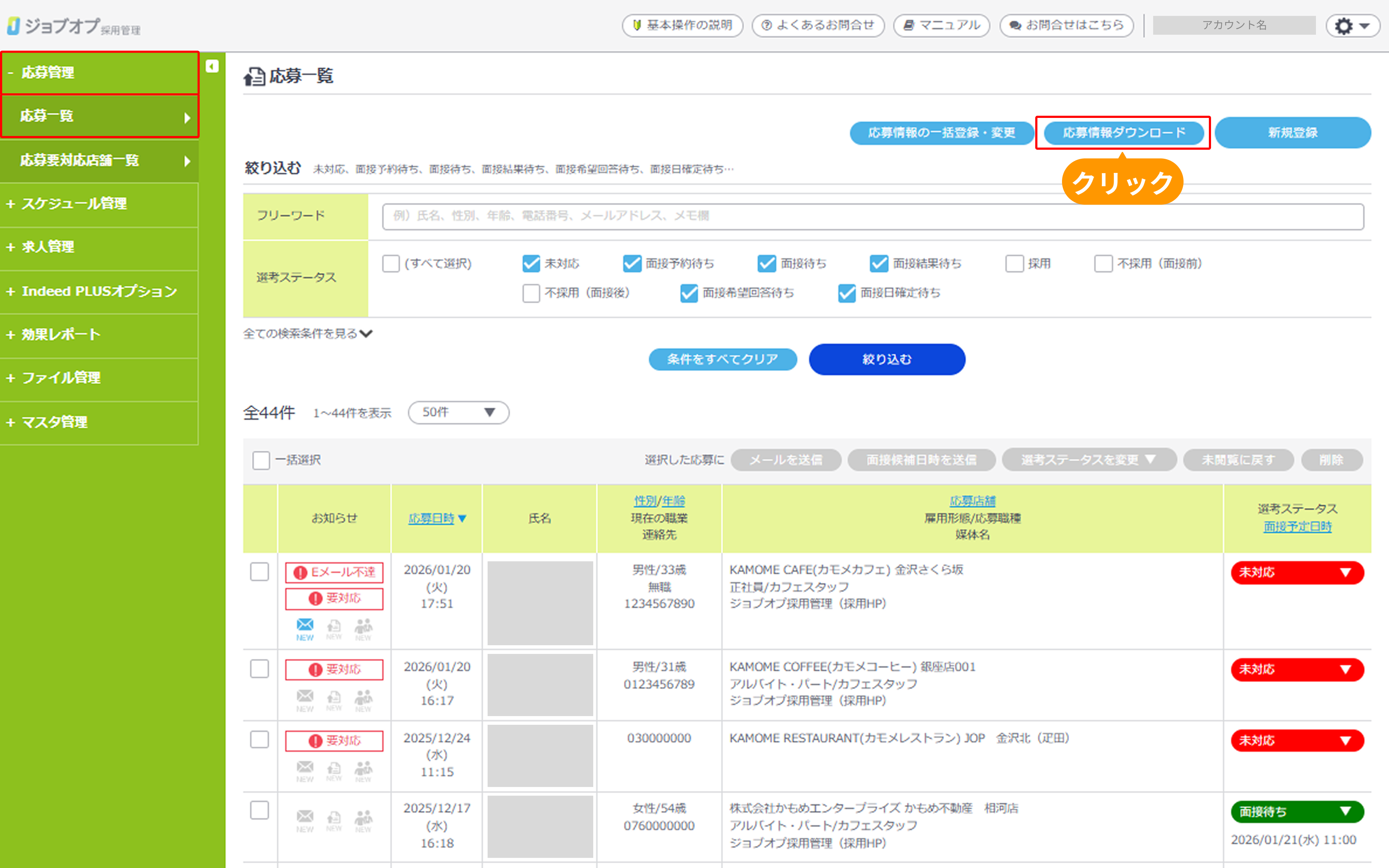
Task: Expand 全ての検索条件を見る
Action: pos(308,333)
